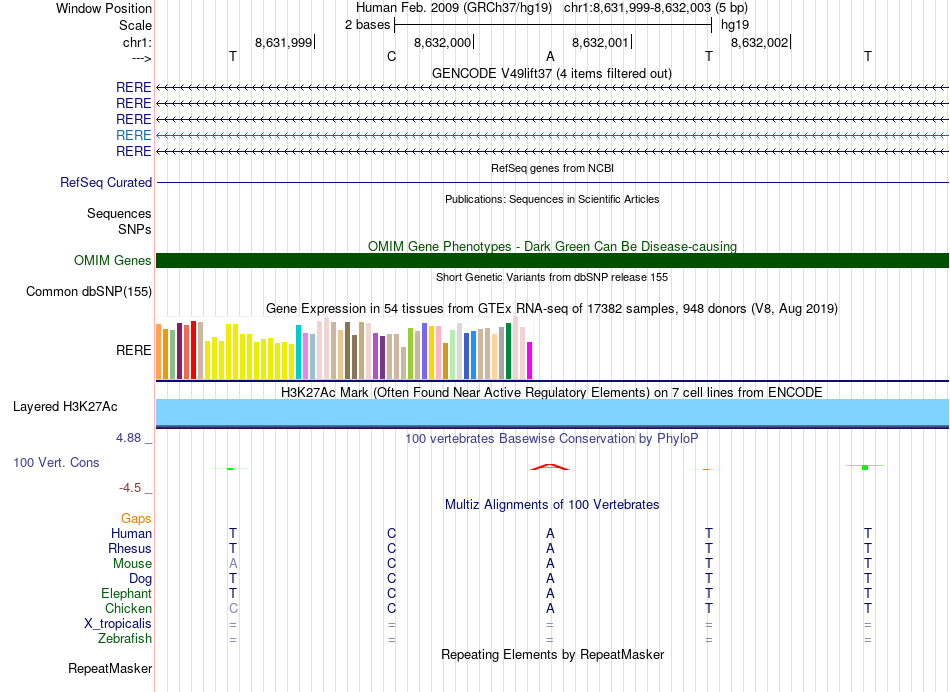Click the gray A in Mouse alignment row
Screen dimensions: 950x692
(233, 564)
